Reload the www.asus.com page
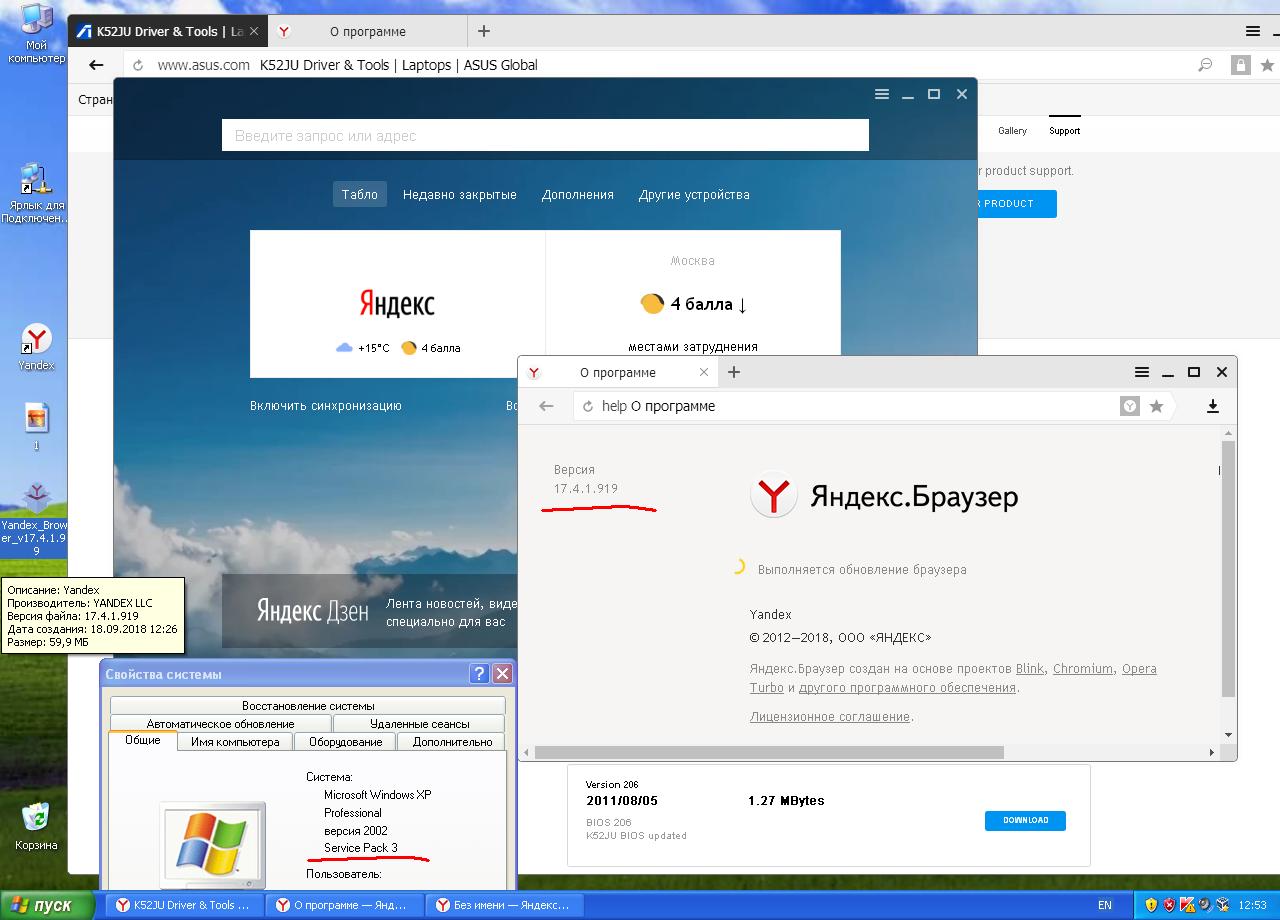 click(138, 65)
